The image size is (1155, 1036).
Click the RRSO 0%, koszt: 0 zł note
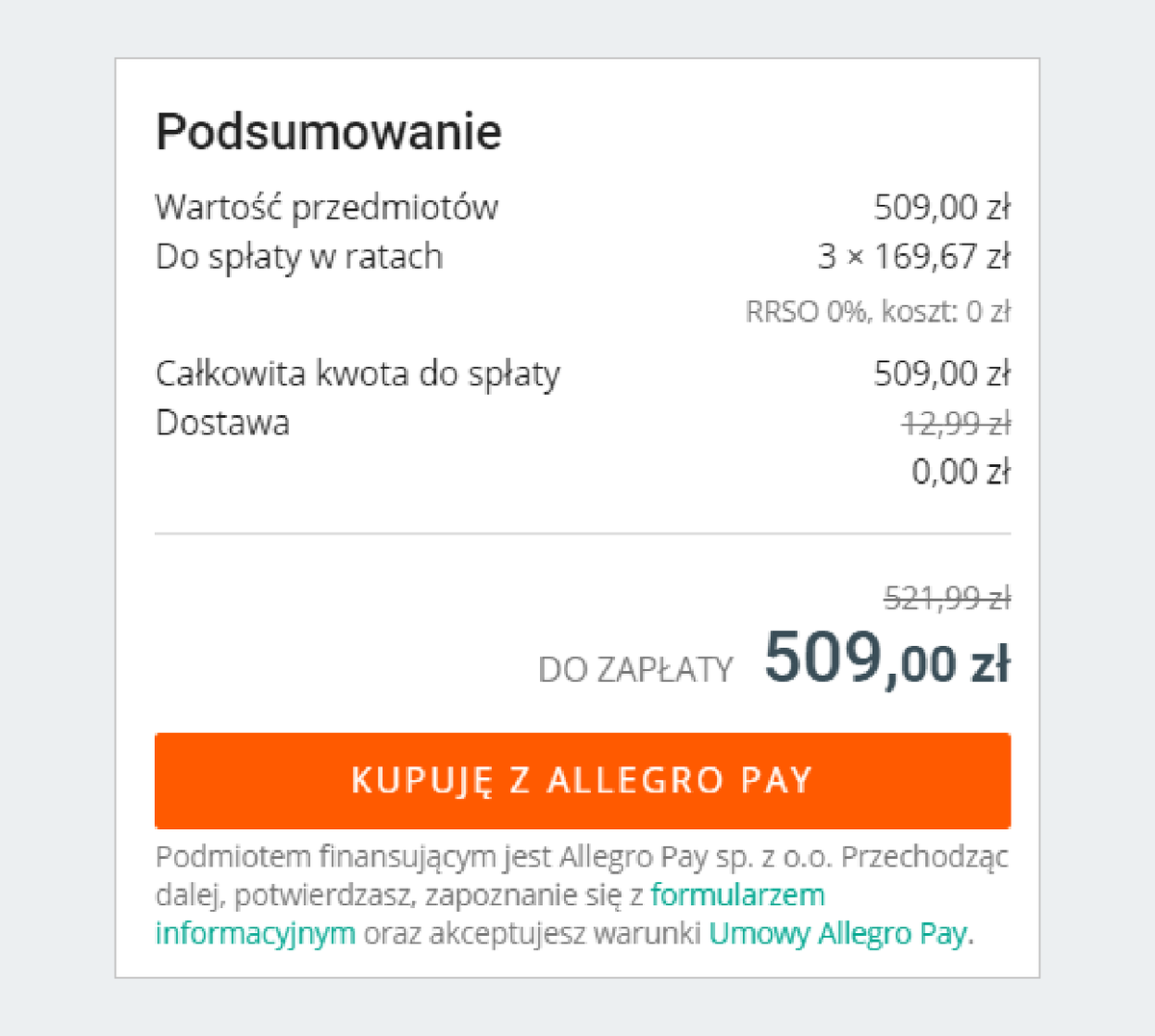878,312
